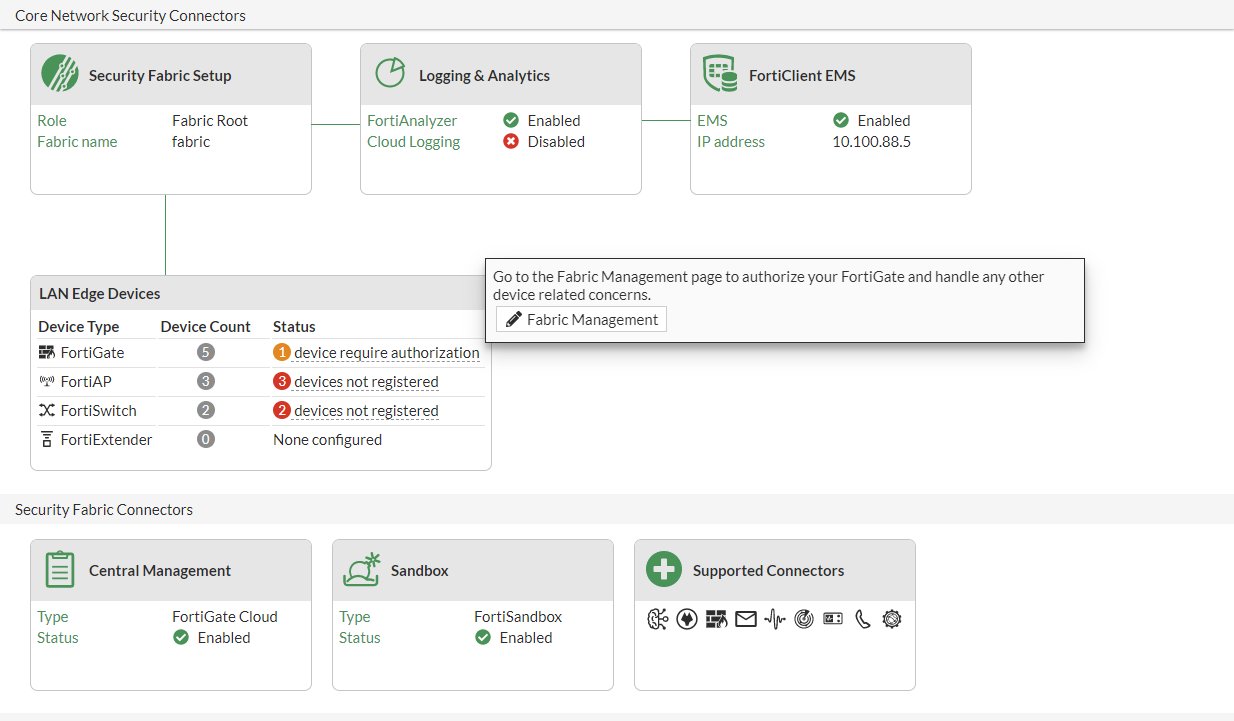The image size is (1234, 721).
Task: Click the radar connector icon
Action: click(x=804, y=619)
